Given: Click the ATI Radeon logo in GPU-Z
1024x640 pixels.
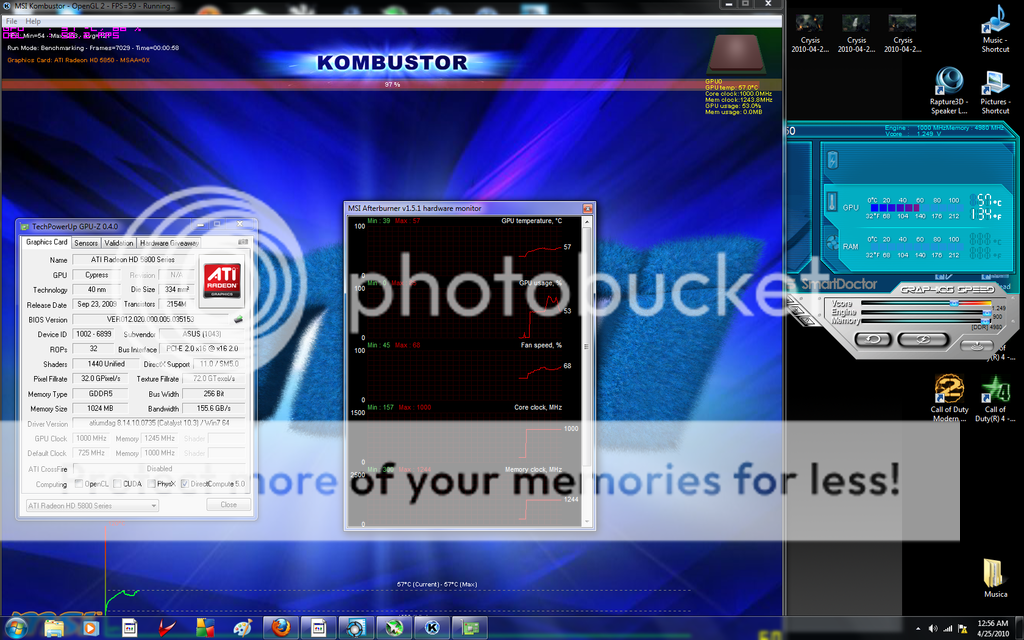Looking at the screenshot, I should 222,281.
